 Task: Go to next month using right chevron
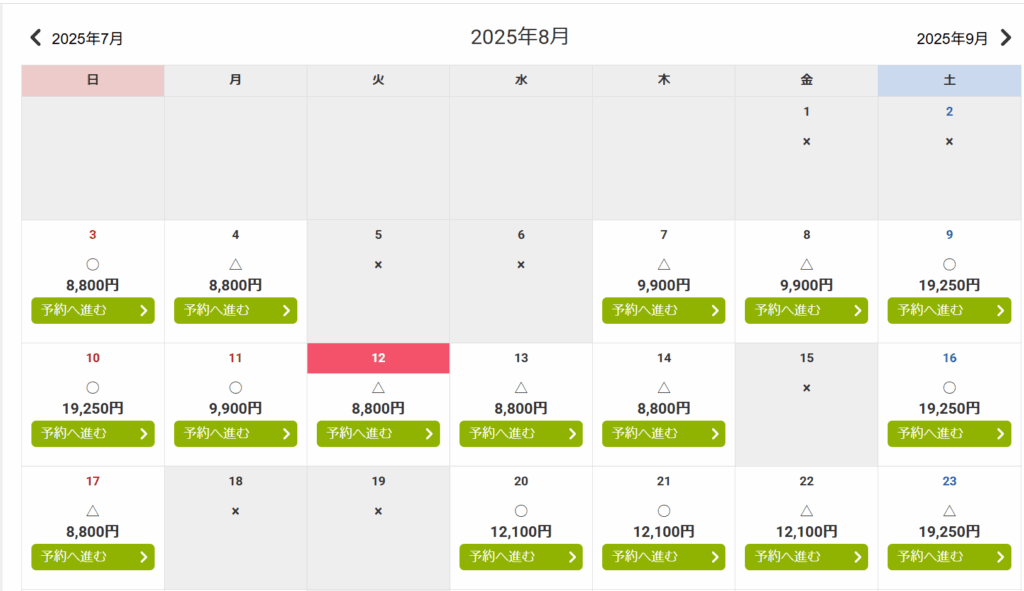click(1006, 38)
